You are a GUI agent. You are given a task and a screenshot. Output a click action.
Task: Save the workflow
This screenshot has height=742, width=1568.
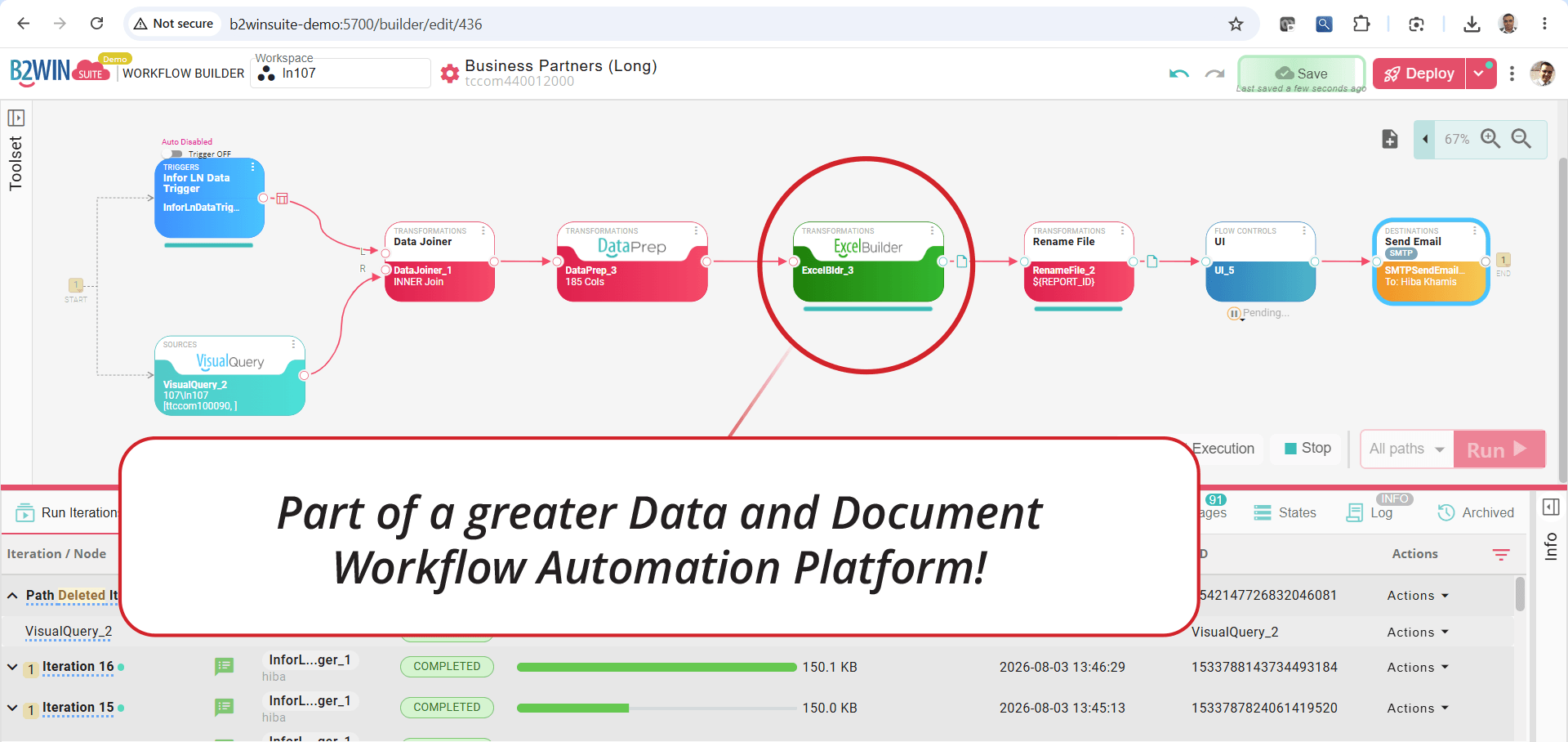1302,74
